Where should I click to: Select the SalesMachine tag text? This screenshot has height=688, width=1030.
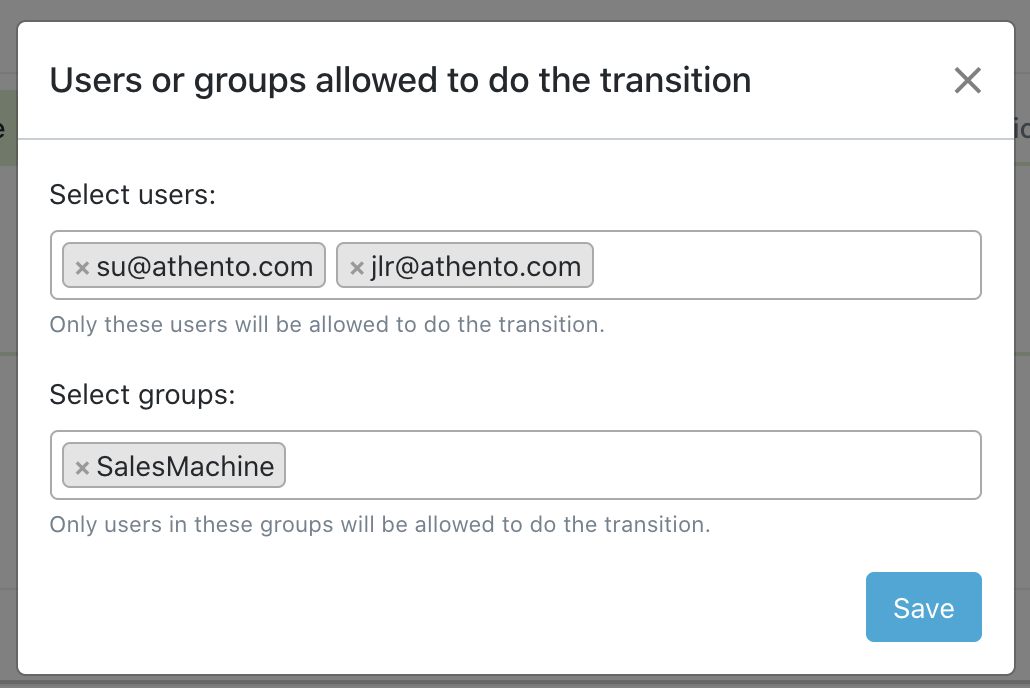pos(185,466)
